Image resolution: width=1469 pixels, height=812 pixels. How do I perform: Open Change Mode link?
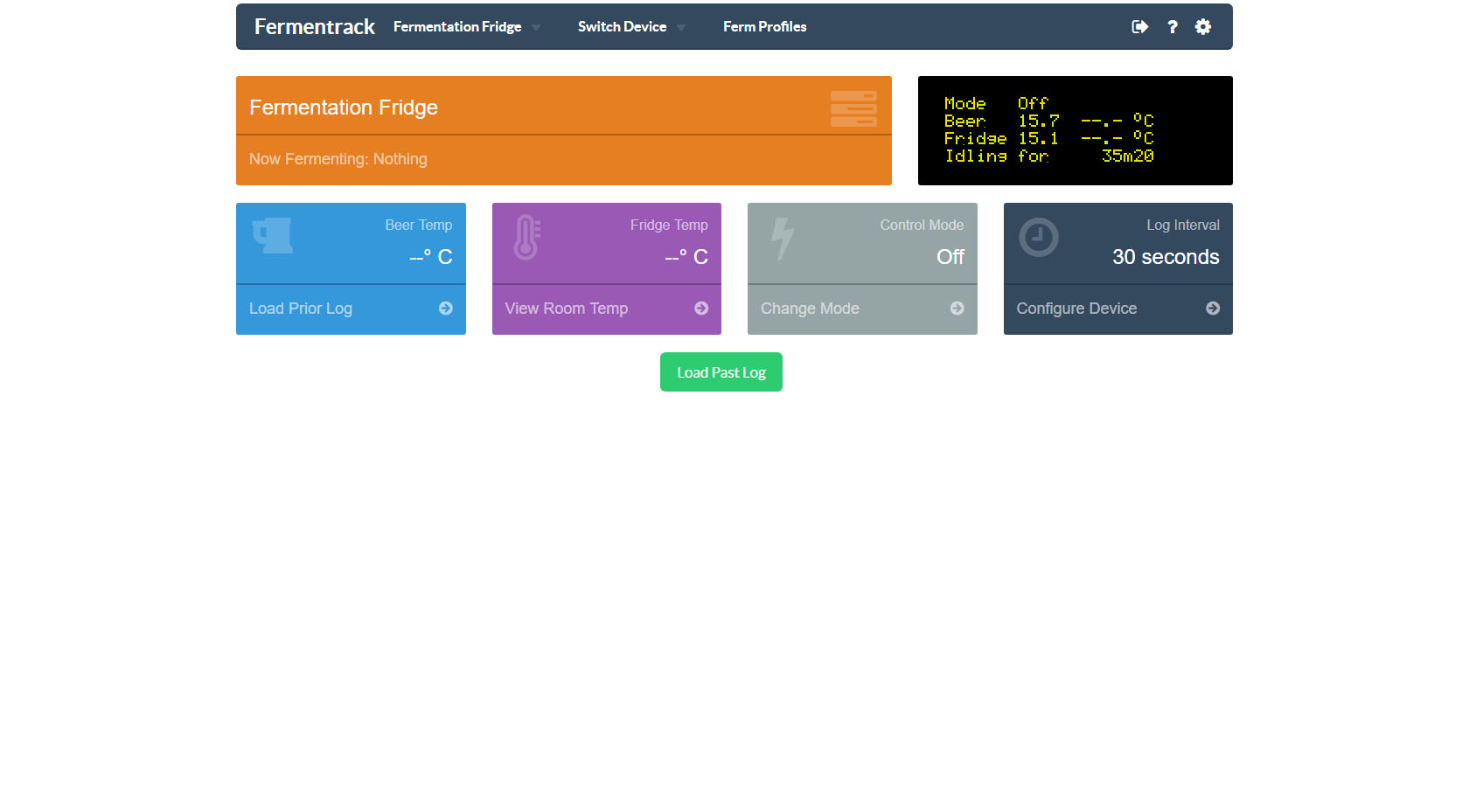pyautogui.click(x=810, y=309)
